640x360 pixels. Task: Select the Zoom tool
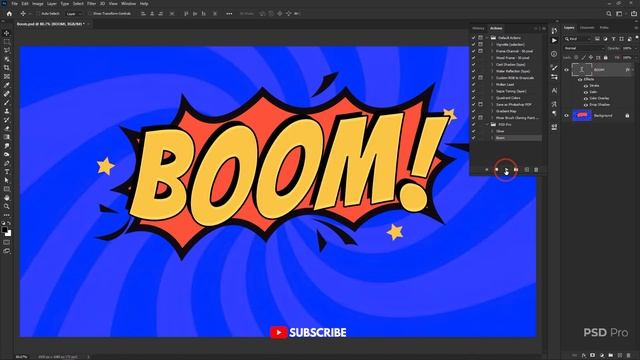7,206
